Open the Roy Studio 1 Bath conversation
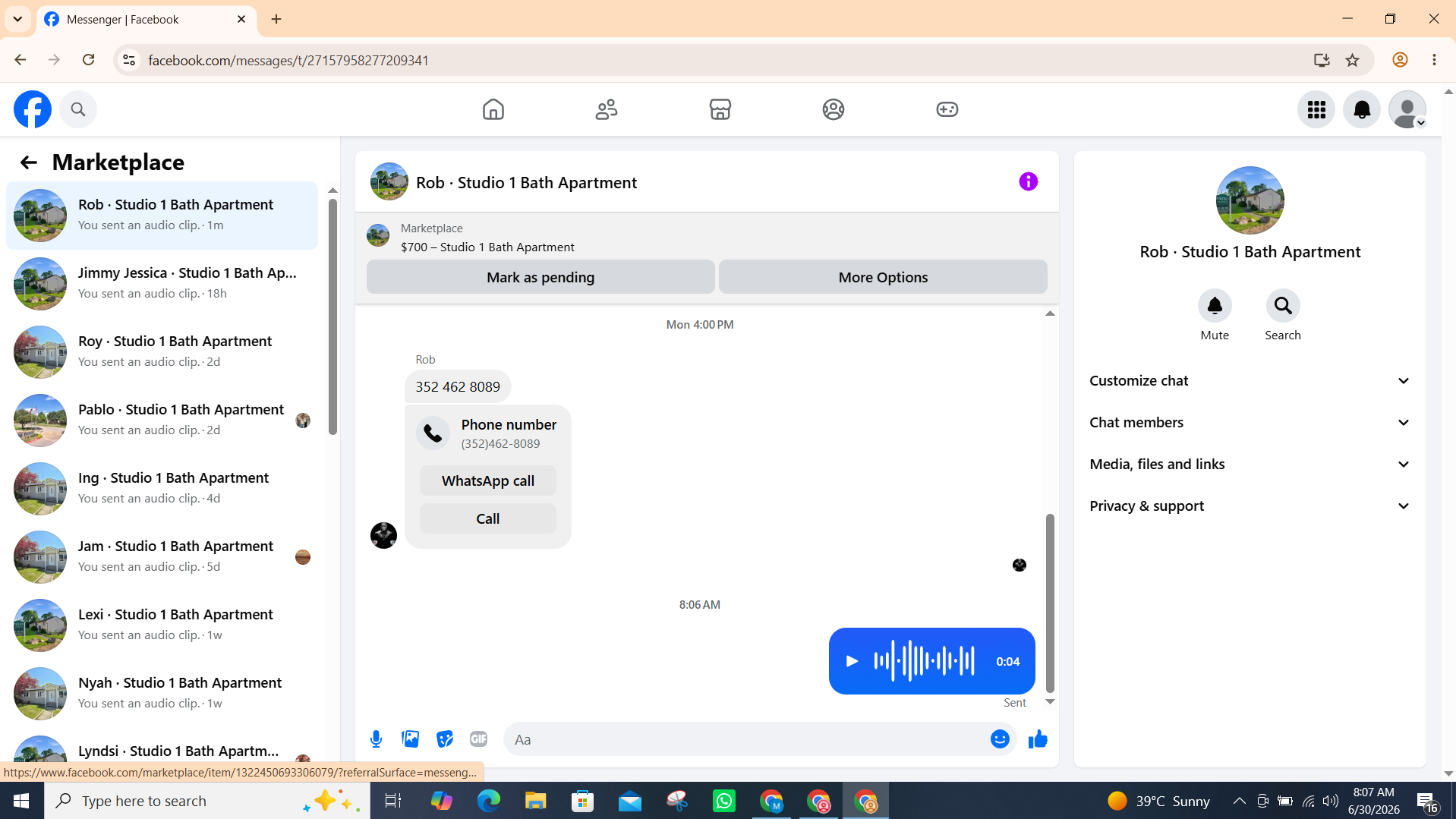The image size is (1456, 819). pos(162,352)
